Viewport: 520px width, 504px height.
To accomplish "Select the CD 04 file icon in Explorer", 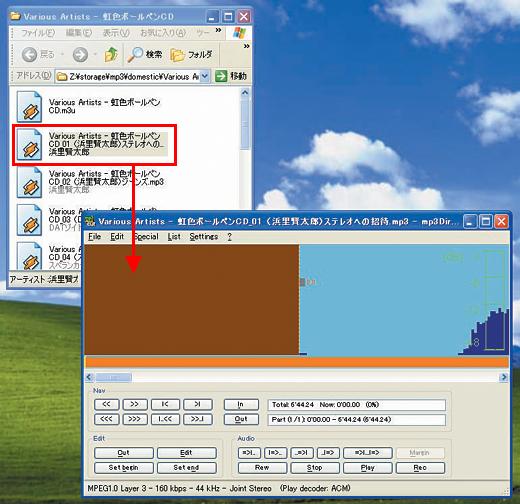I will click(x=29, y=256).
